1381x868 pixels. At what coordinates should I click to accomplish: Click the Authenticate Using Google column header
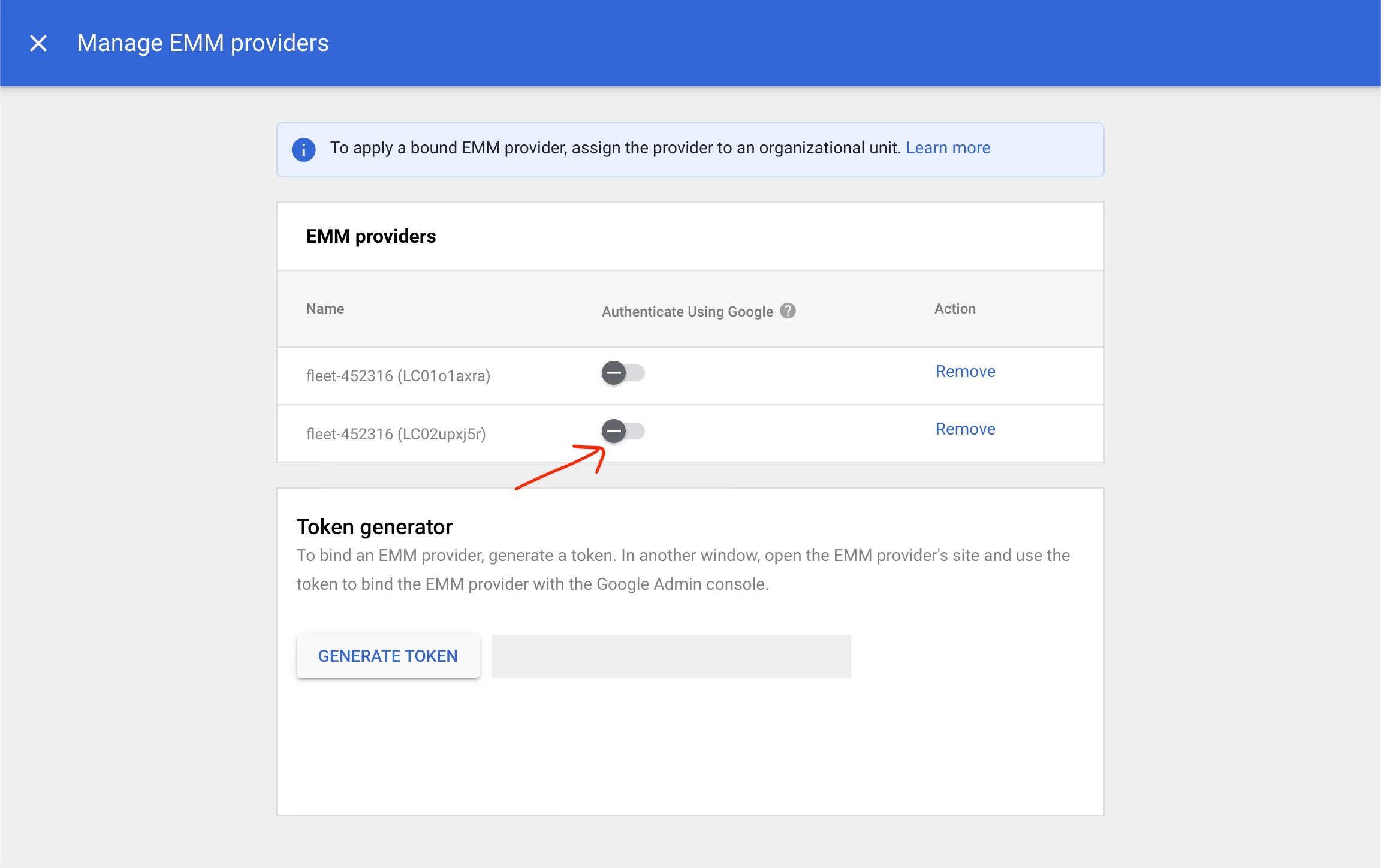click(687, 312)
